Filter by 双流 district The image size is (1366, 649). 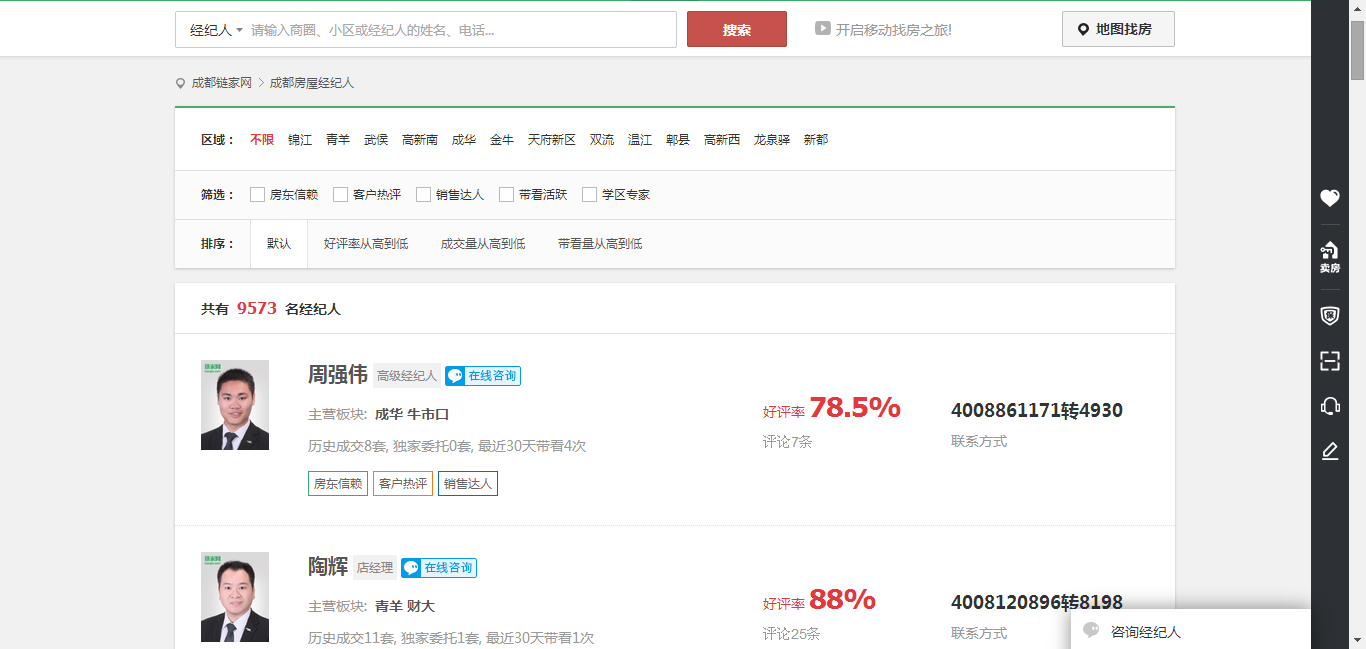(x=602, y=140)
